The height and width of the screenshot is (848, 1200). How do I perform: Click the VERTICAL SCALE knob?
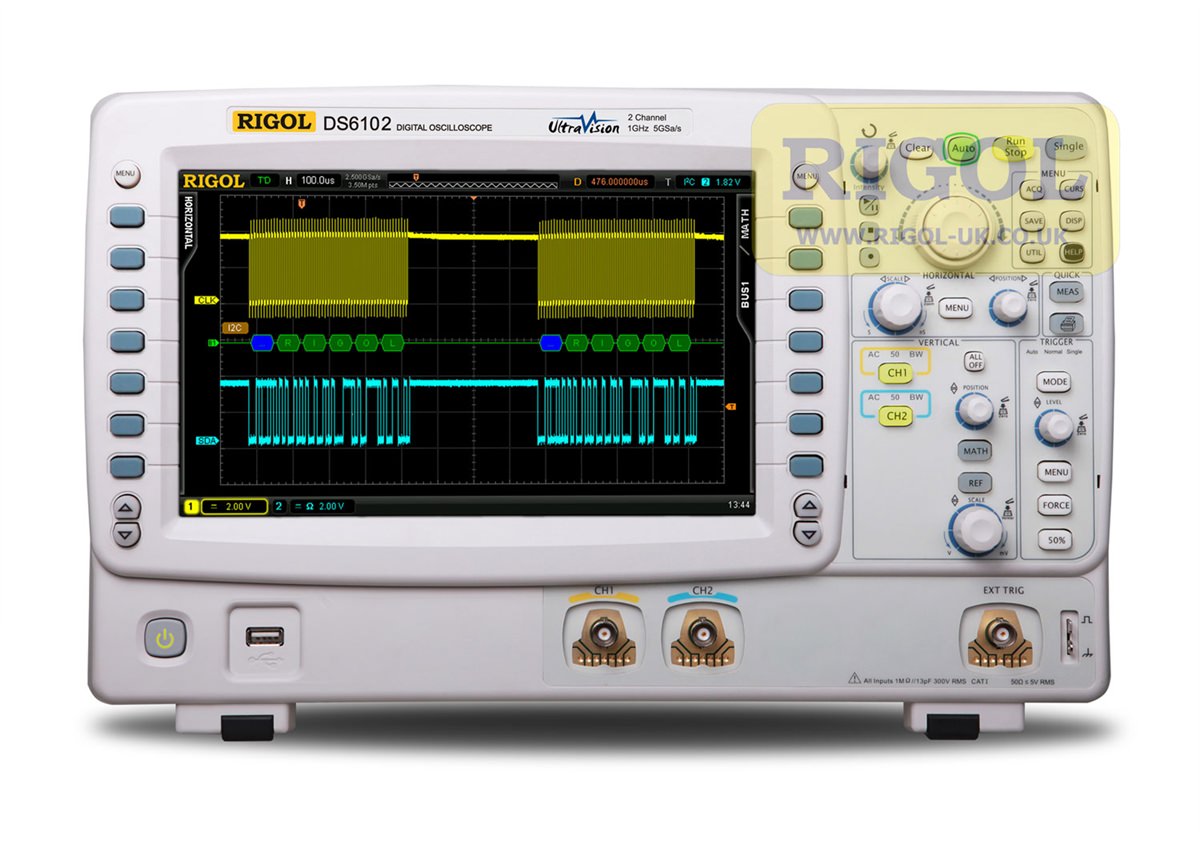click(977, 530)
